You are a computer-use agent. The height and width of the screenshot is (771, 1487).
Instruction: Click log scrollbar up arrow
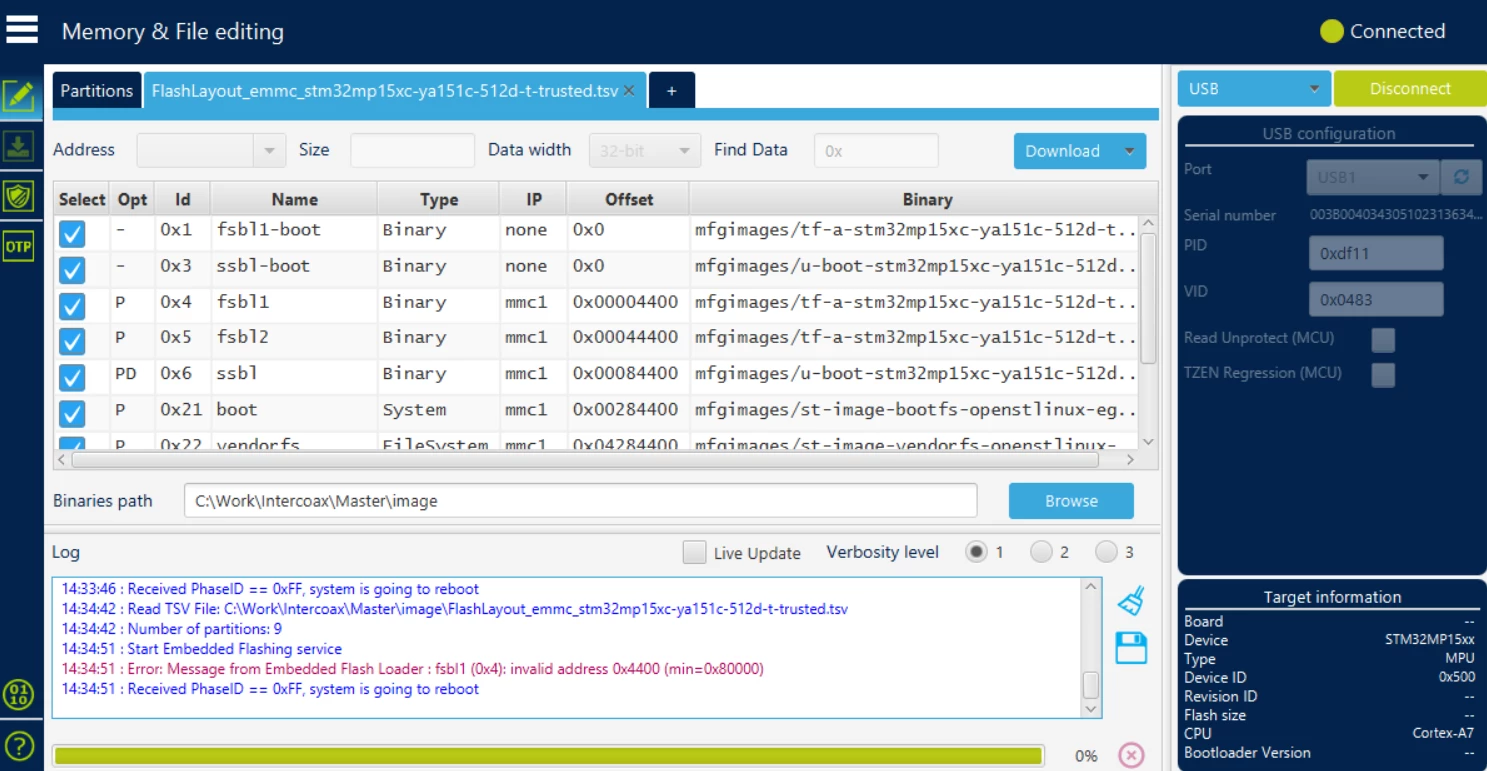tap(1091, 588)
